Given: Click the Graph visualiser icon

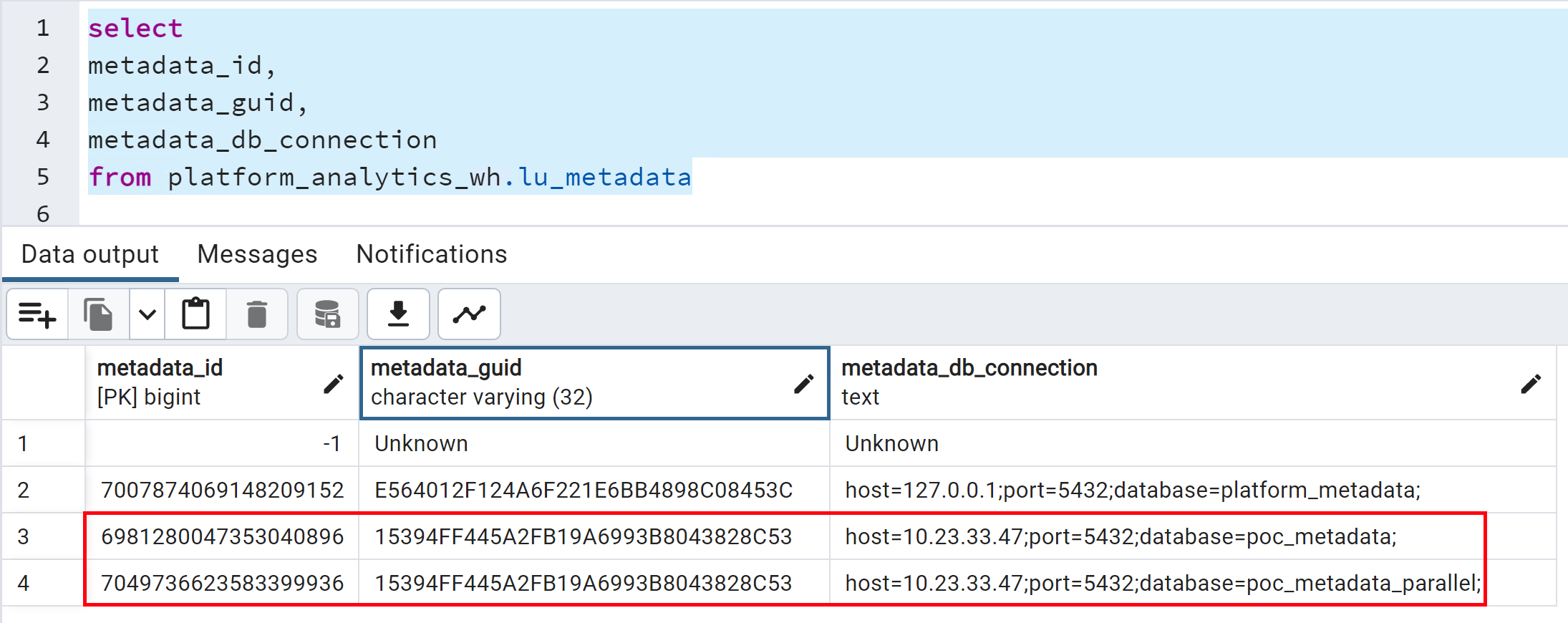Looking at the screenshot, I should coord(469,314).
